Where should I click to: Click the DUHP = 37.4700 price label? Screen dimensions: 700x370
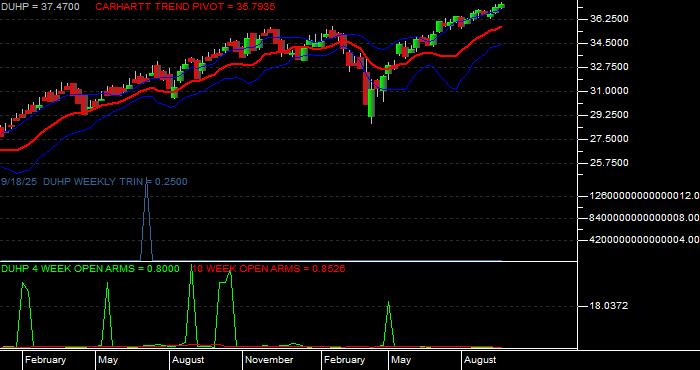tap(41, 6)
